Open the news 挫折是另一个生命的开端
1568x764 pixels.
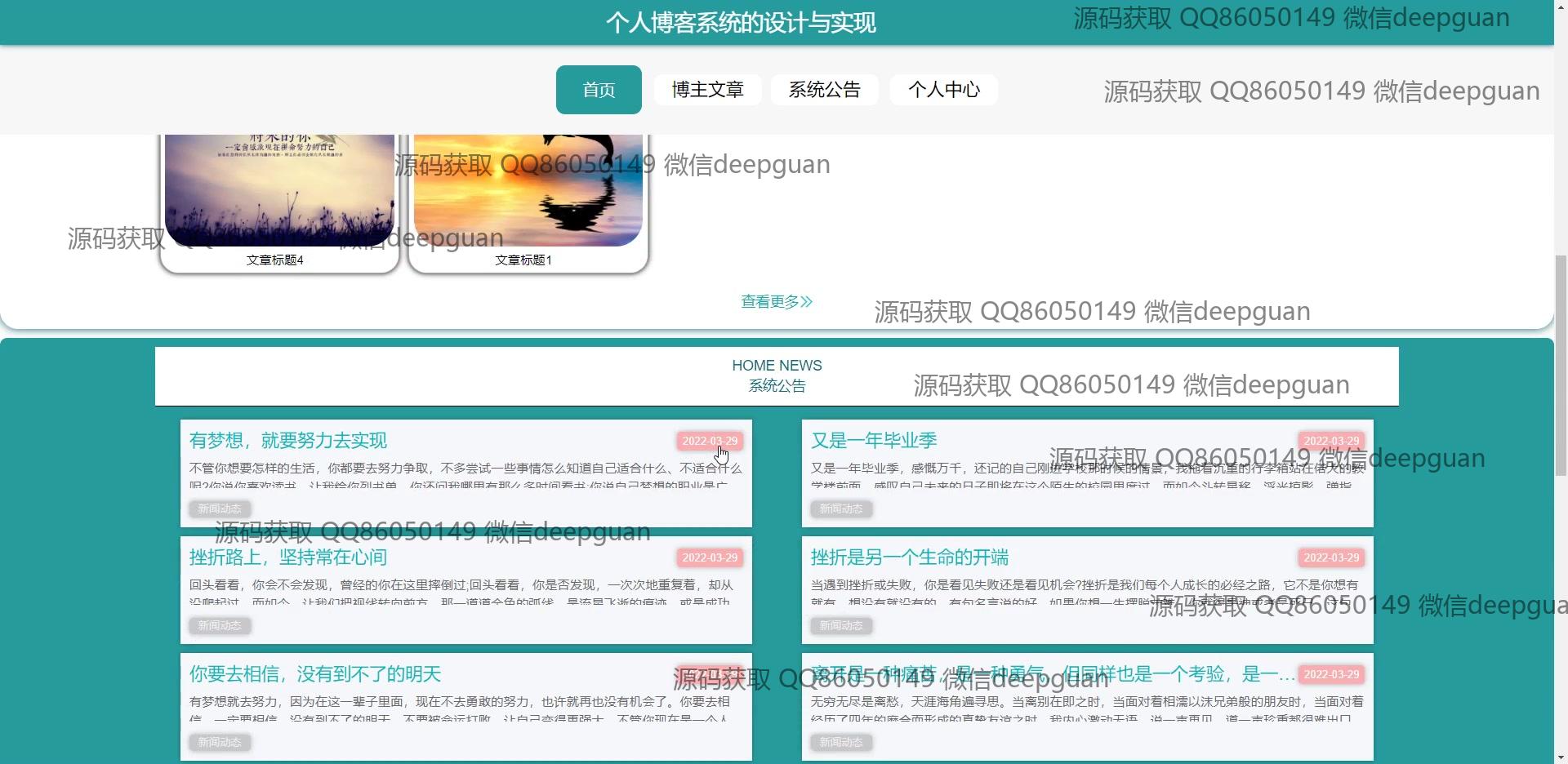[x=910, y=557]
